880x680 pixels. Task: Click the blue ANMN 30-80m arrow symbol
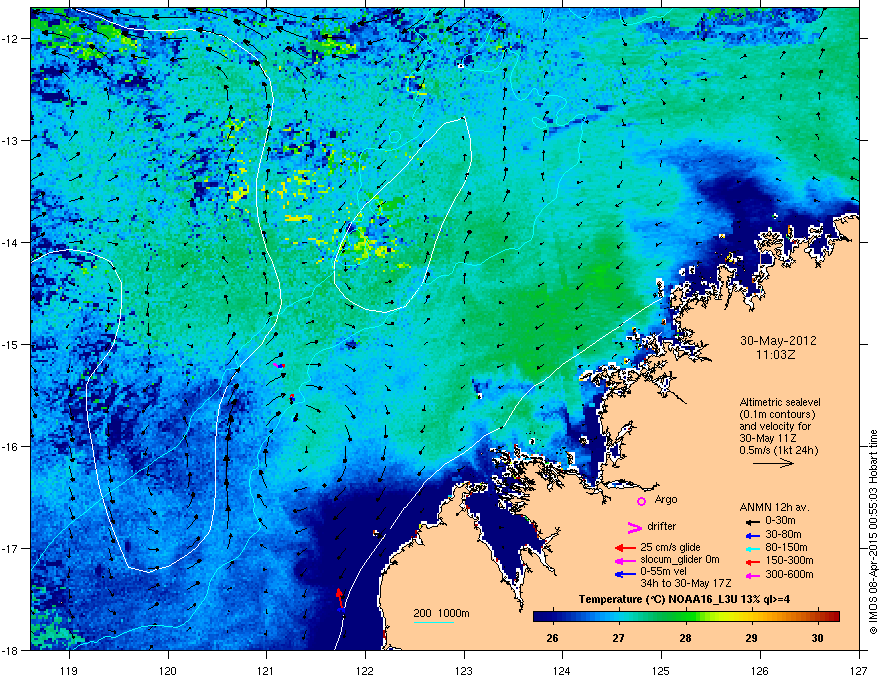point(753,535)
